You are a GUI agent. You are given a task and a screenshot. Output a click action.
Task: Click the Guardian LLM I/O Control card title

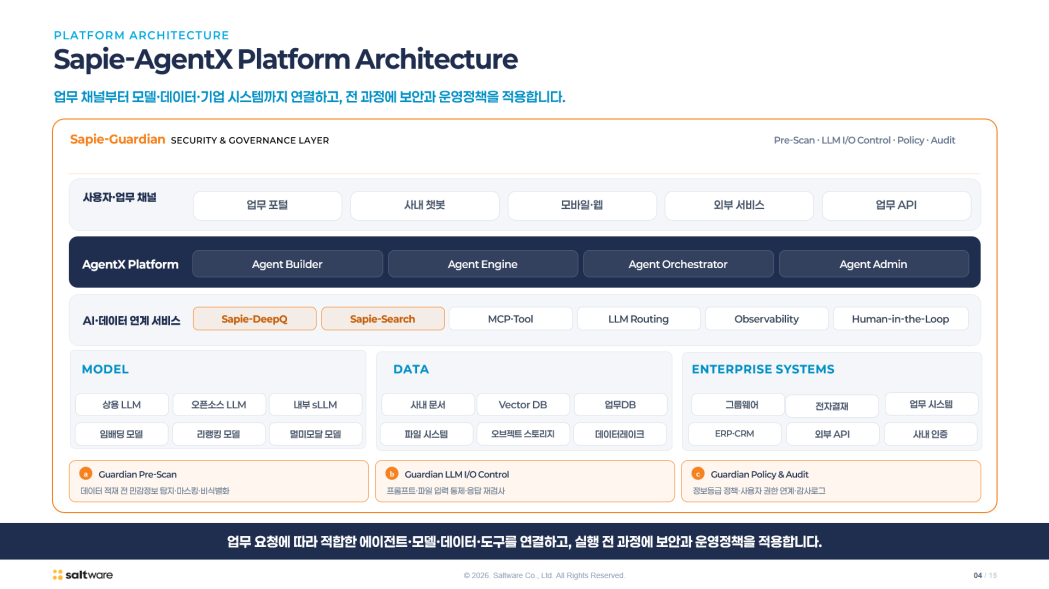click(457, 475)
